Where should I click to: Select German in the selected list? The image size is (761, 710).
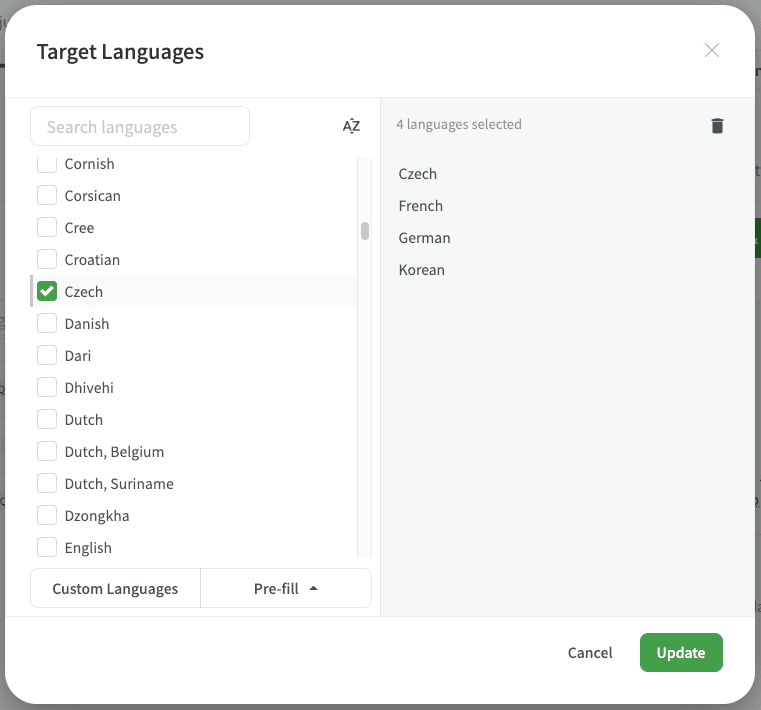point(424,238)
